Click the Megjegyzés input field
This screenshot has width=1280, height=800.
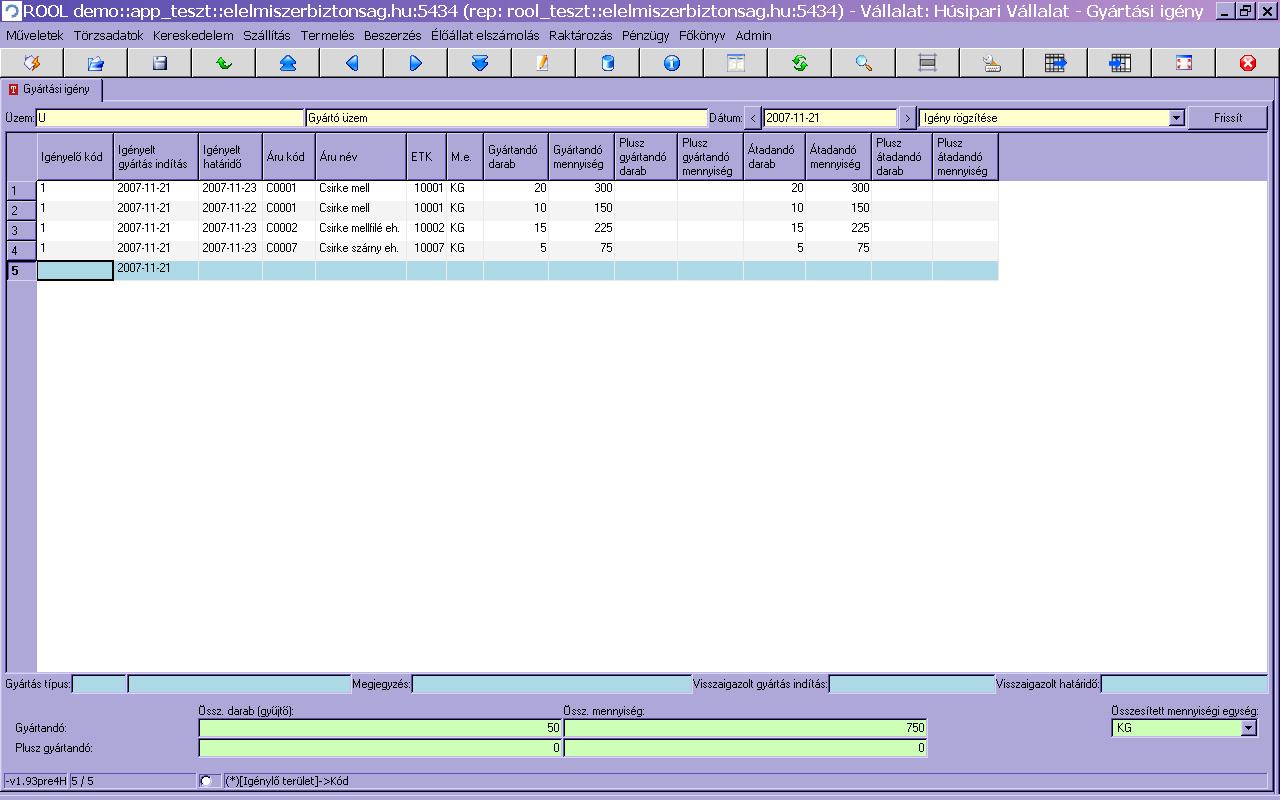[552, 684]
